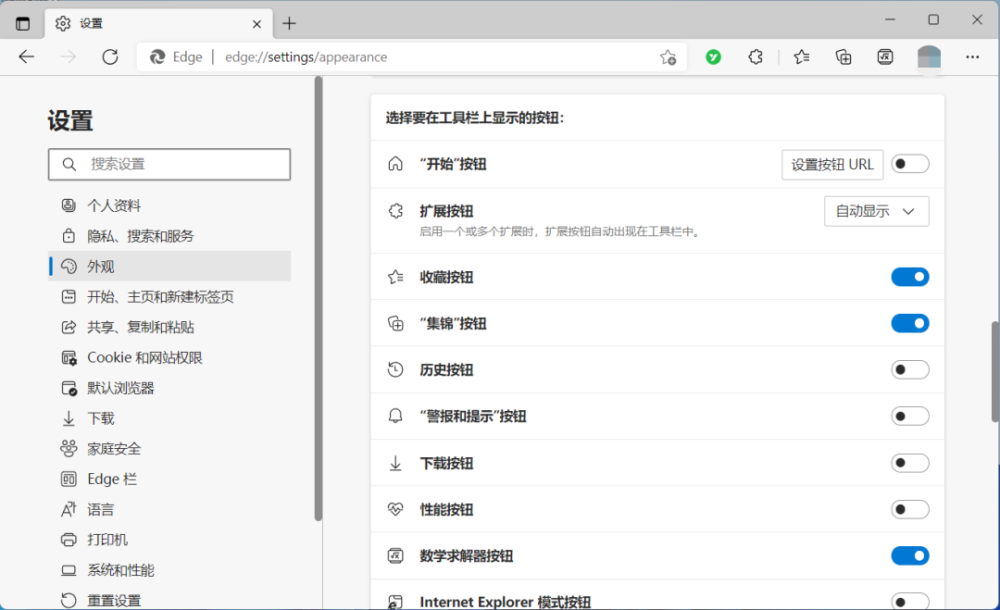Click the 搜索设置 search box
Image resolution: width=1000 pixels, height=610 pixels.
click(169, 164)
